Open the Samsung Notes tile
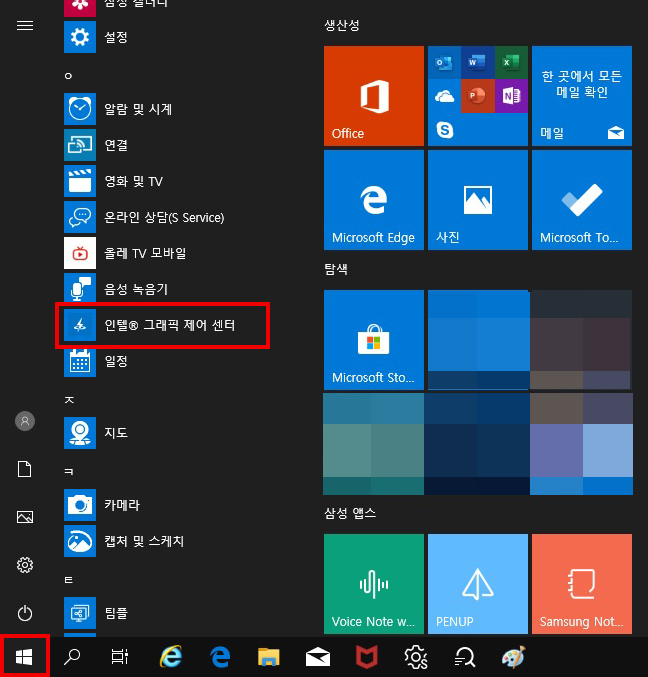 click(x=582, y=584)
